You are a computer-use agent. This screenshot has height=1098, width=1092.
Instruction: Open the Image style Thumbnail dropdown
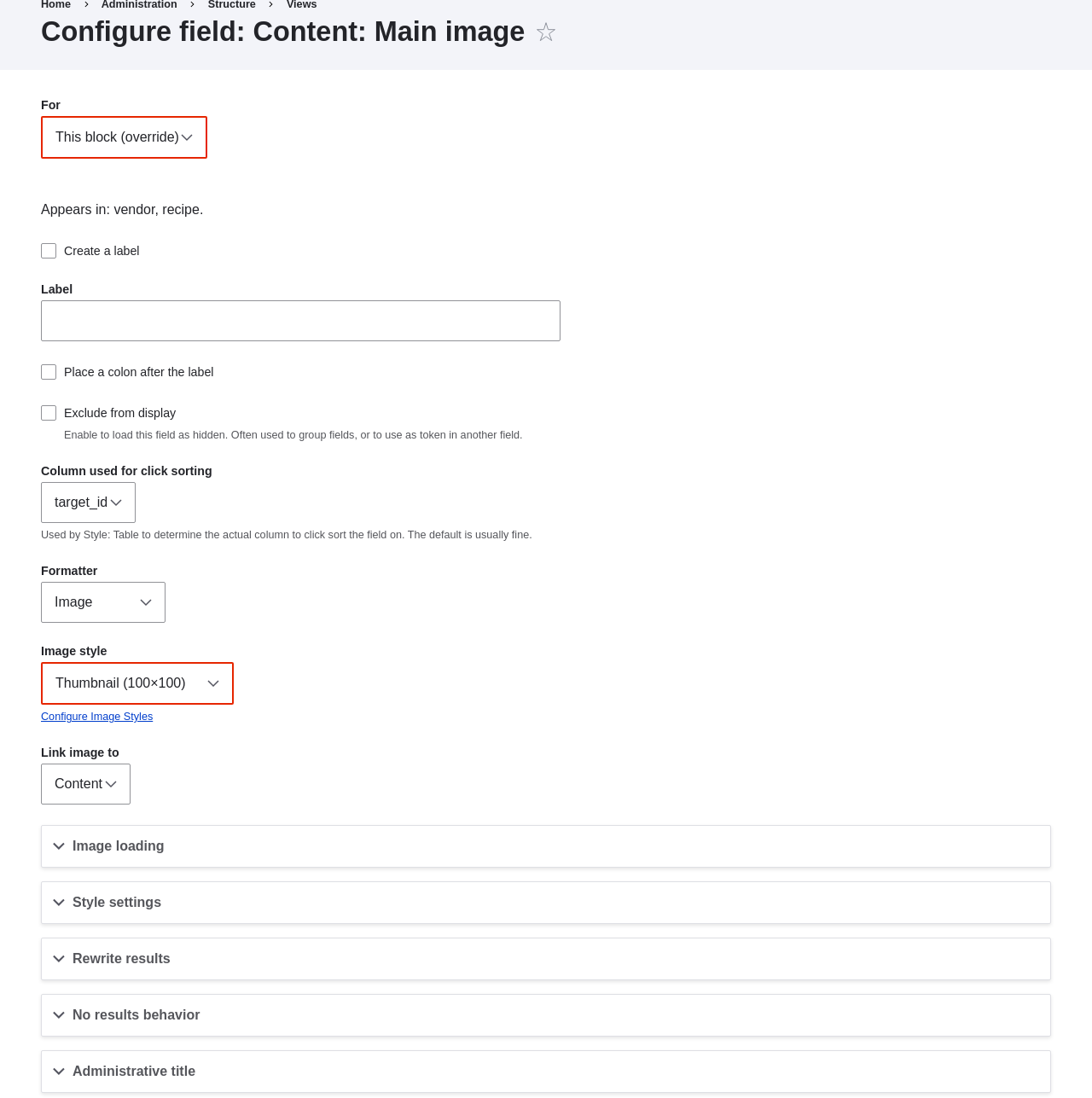click(x=137, y=683)
